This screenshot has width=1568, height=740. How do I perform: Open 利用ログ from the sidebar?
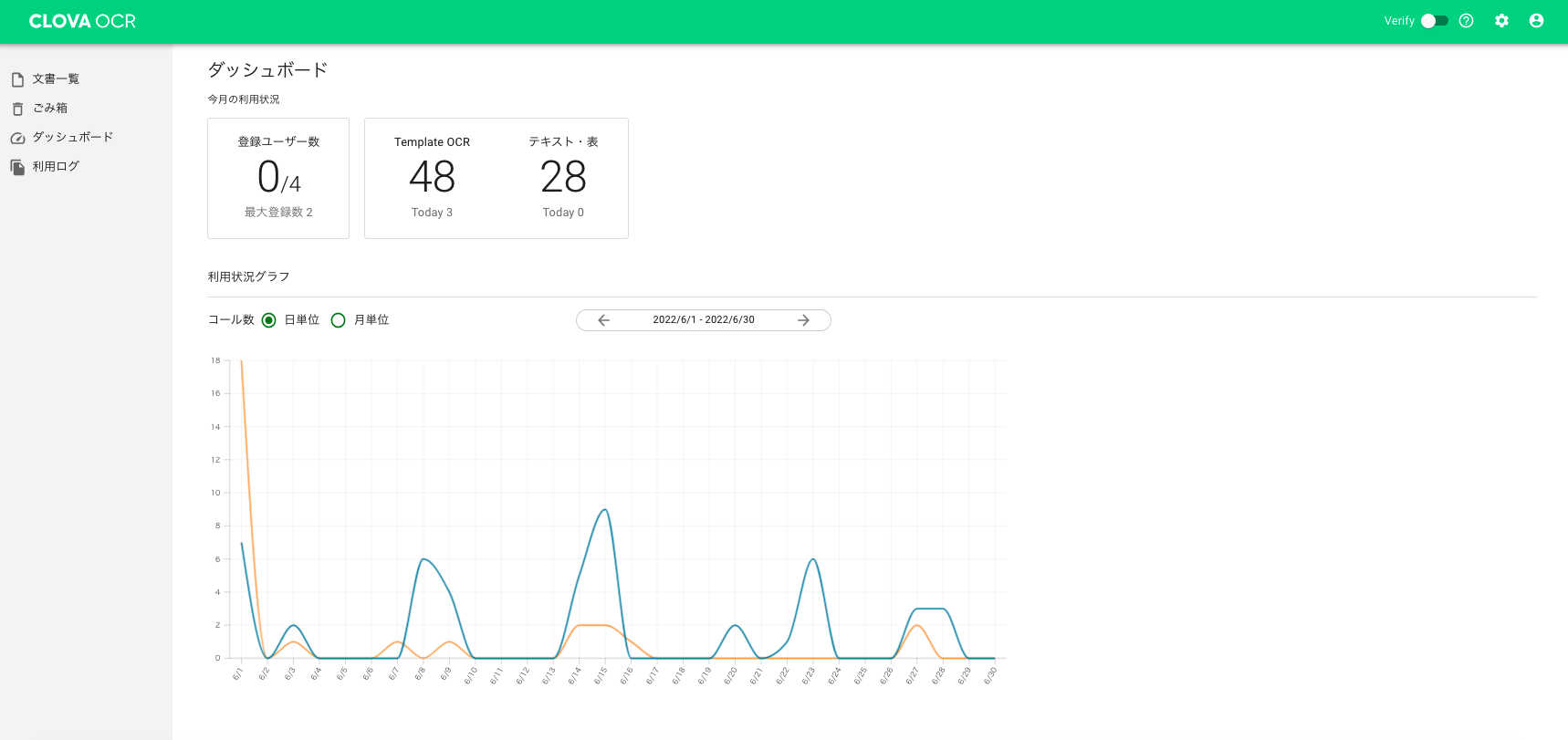click(x=56, y=167)
